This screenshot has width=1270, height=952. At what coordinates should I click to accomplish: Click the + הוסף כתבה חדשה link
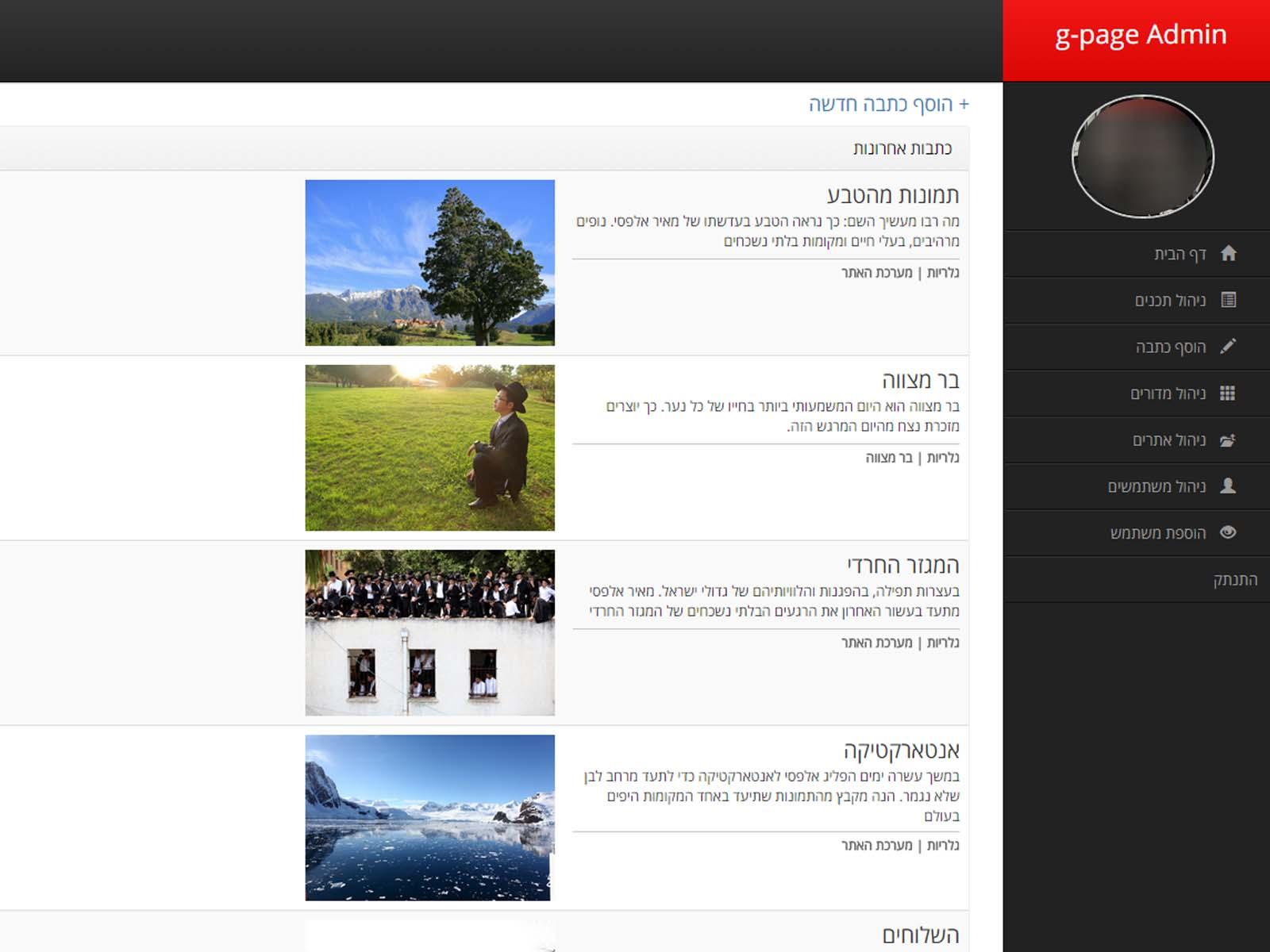889,105
